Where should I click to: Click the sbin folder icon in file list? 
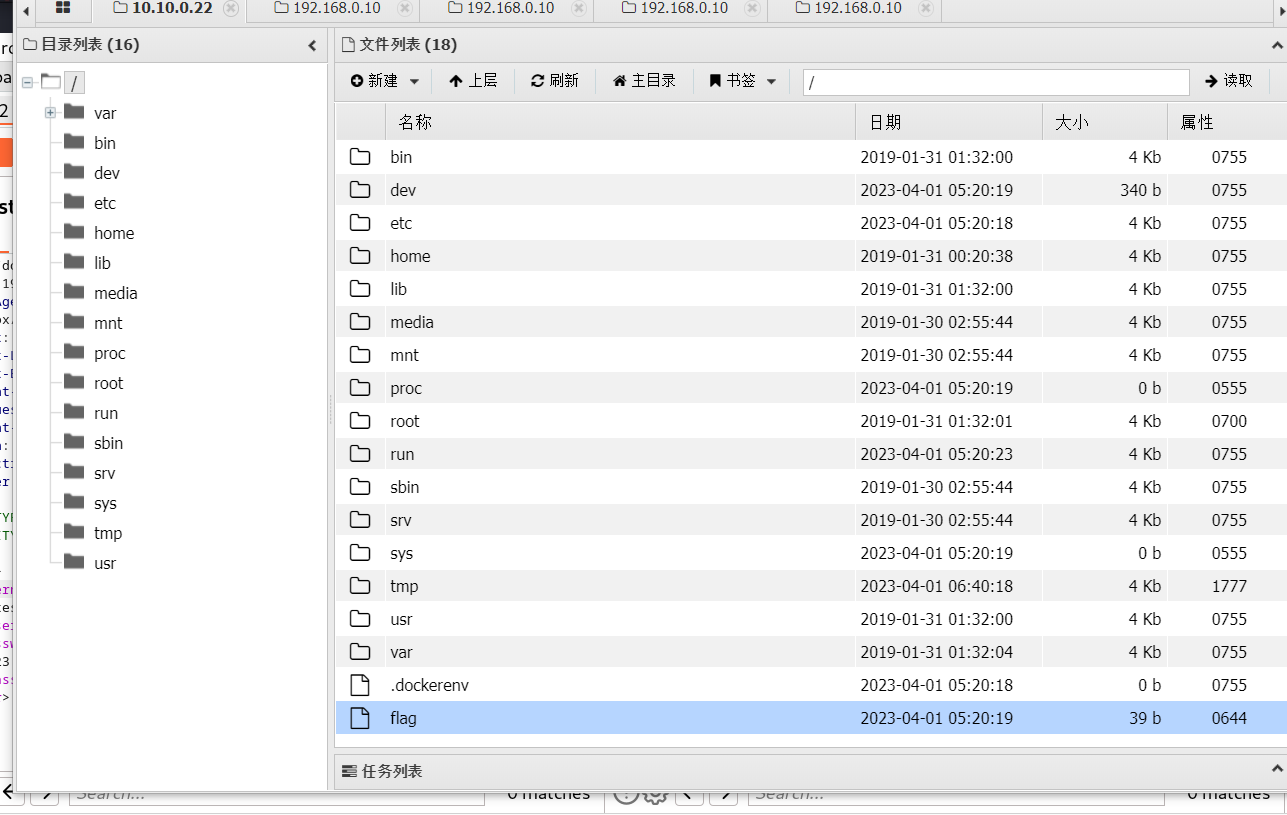360,487
